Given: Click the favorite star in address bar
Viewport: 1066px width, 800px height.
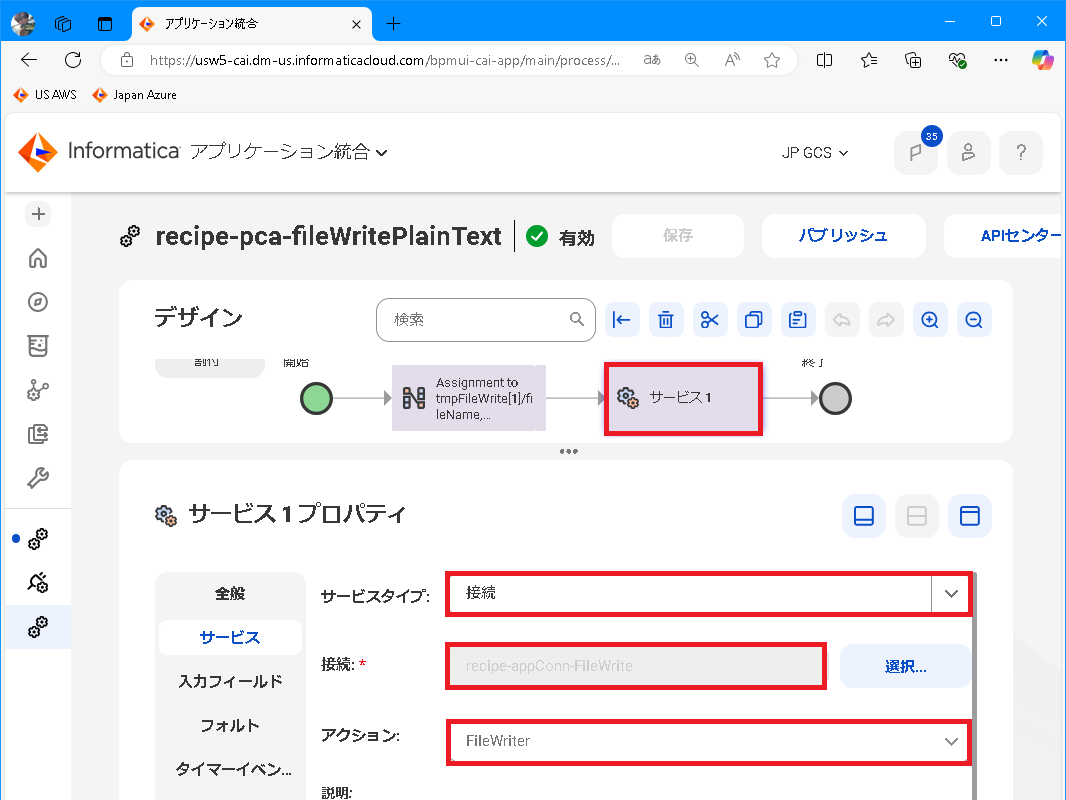Looking at the screenshot, I should pos(772,60).
